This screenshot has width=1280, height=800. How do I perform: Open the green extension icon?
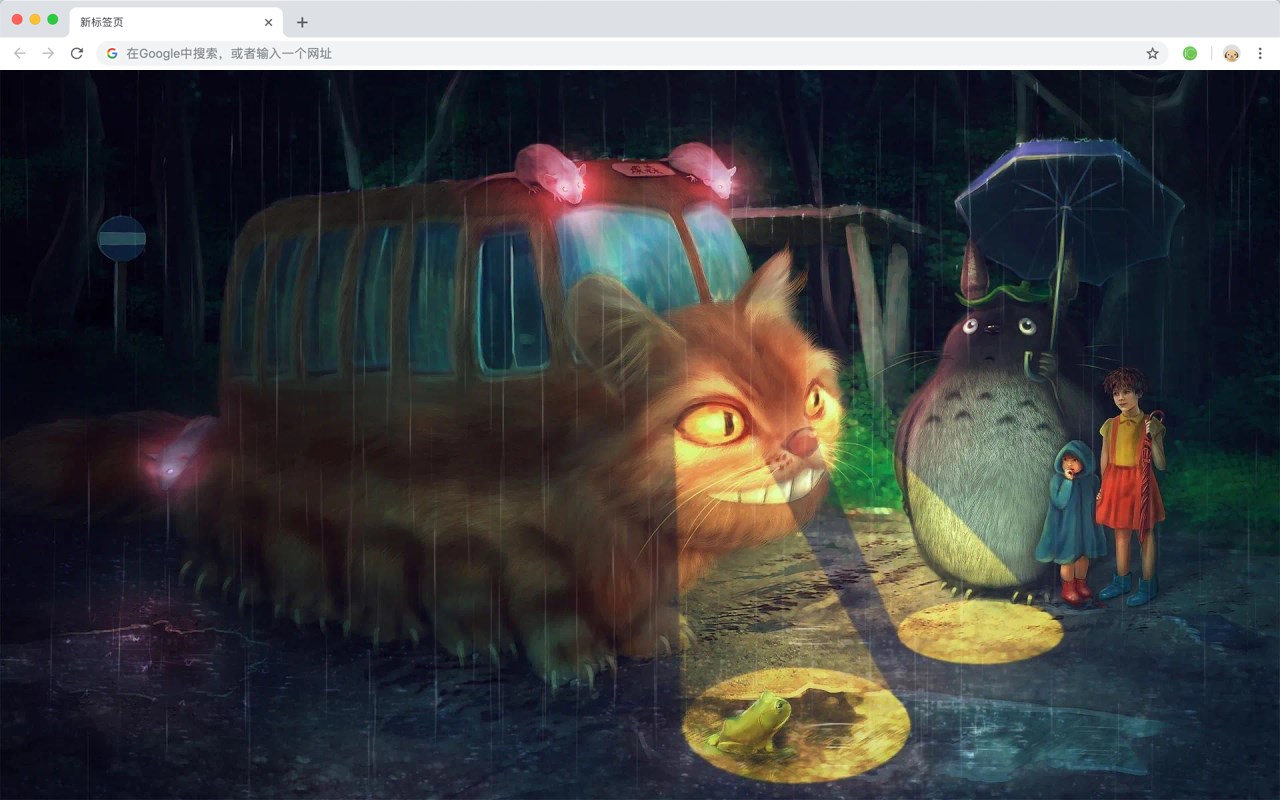pos(1190,53)
